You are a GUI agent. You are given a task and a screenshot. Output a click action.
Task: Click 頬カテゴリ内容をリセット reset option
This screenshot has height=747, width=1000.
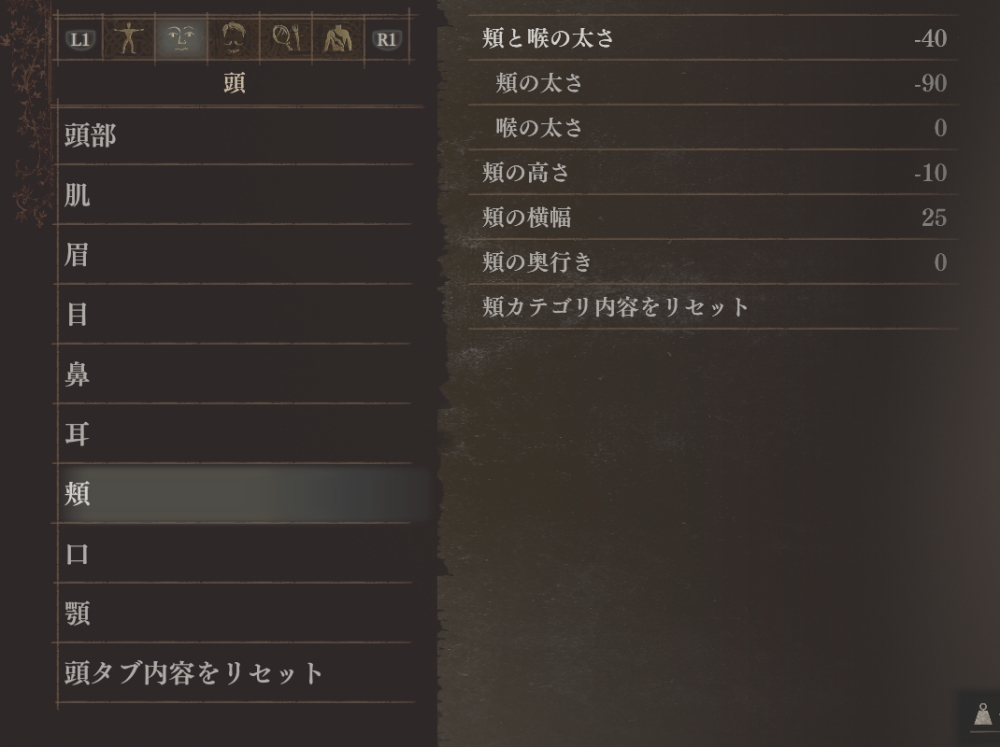(713, 307)
